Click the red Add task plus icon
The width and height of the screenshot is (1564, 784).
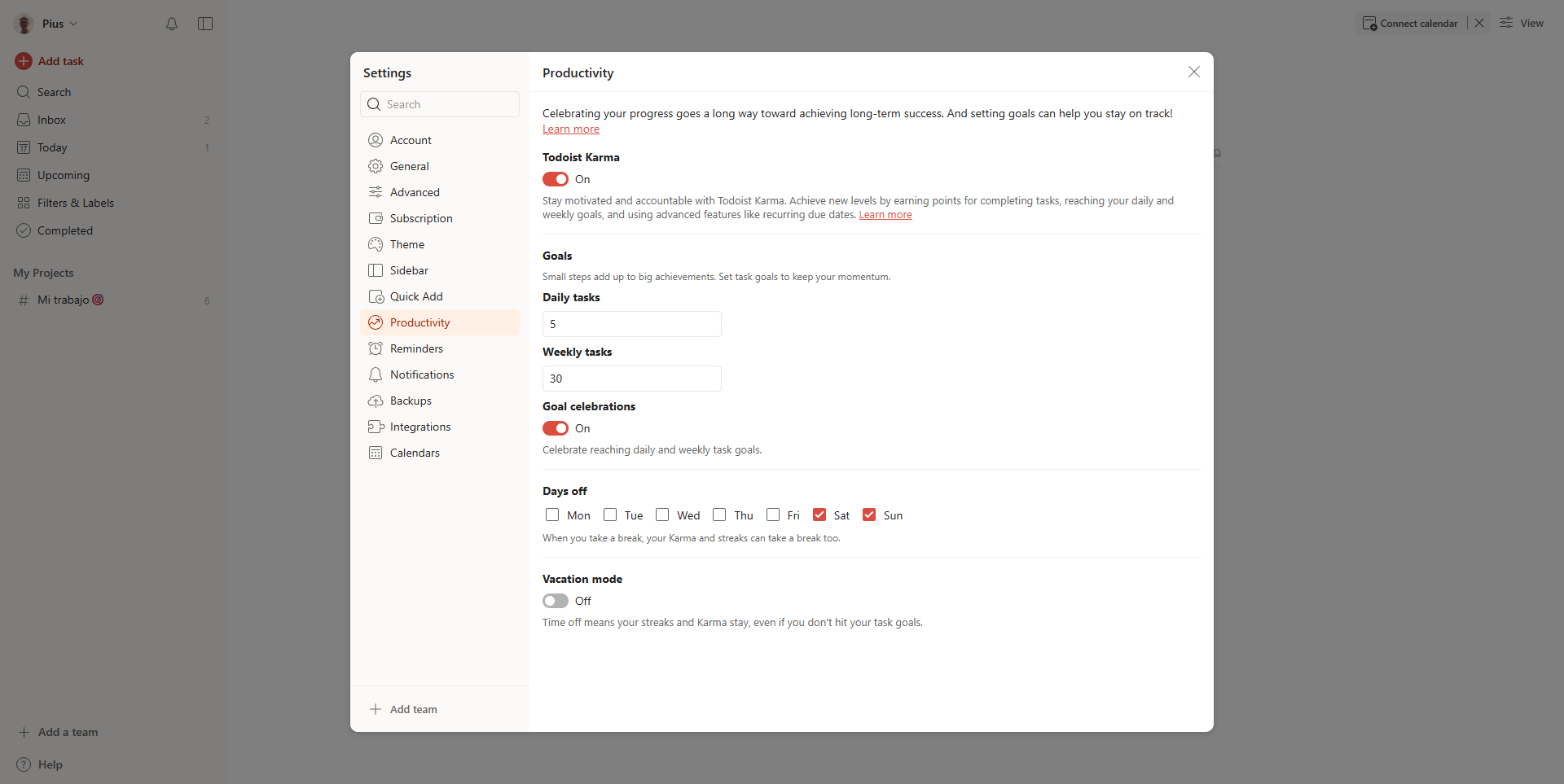click(x=24, y=61)
